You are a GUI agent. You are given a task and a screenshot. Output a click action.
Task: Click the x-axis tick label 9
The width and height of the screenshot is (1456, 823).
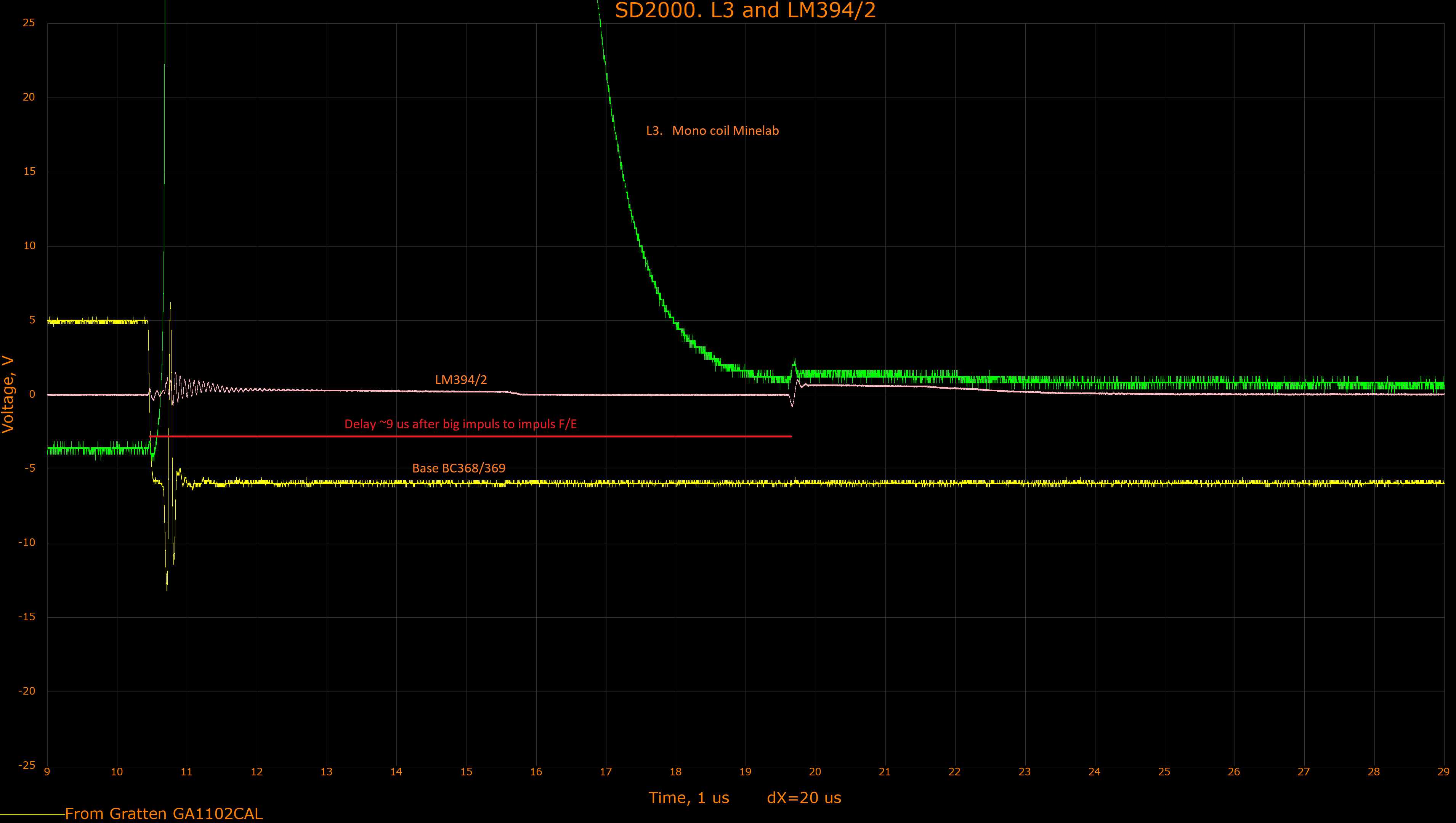pyautogui.click(x=47, y=772)
